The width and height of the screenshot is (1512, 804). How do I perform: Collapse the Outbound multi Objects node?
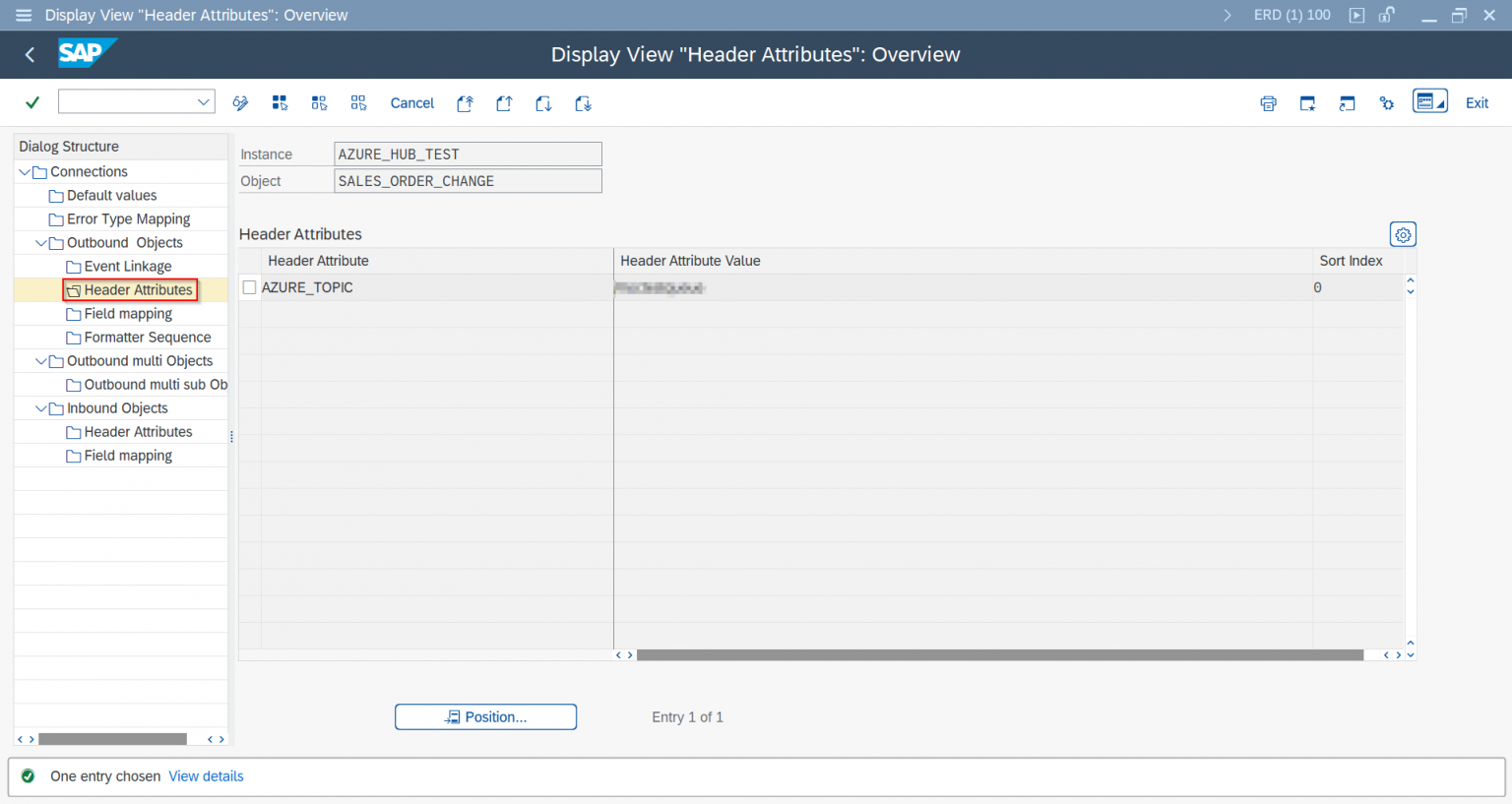(x=41, y=361)
